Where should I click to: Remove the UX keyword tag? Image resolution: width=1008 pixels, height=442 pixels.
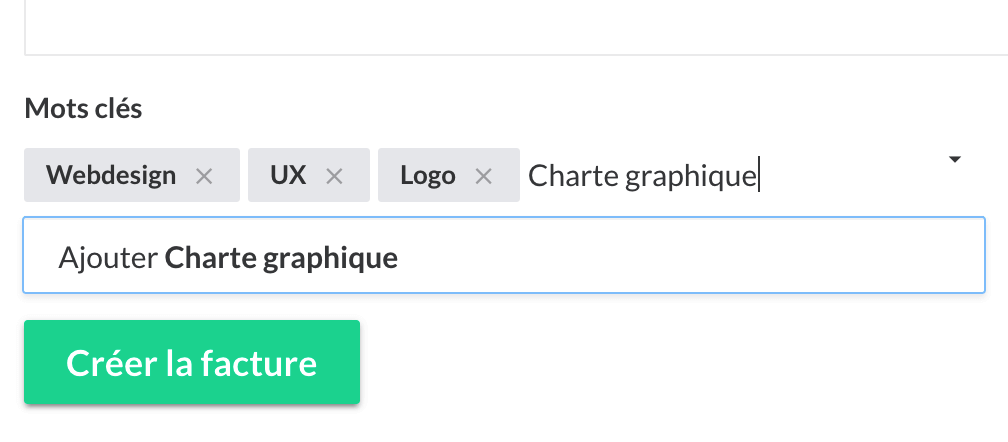(x=334, y=176)
